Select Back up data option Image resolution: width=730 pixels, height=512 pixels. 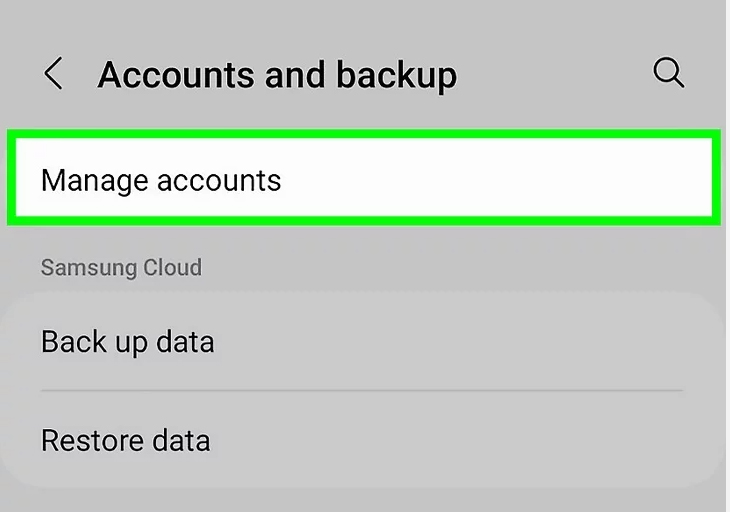[x=364, y=342]
